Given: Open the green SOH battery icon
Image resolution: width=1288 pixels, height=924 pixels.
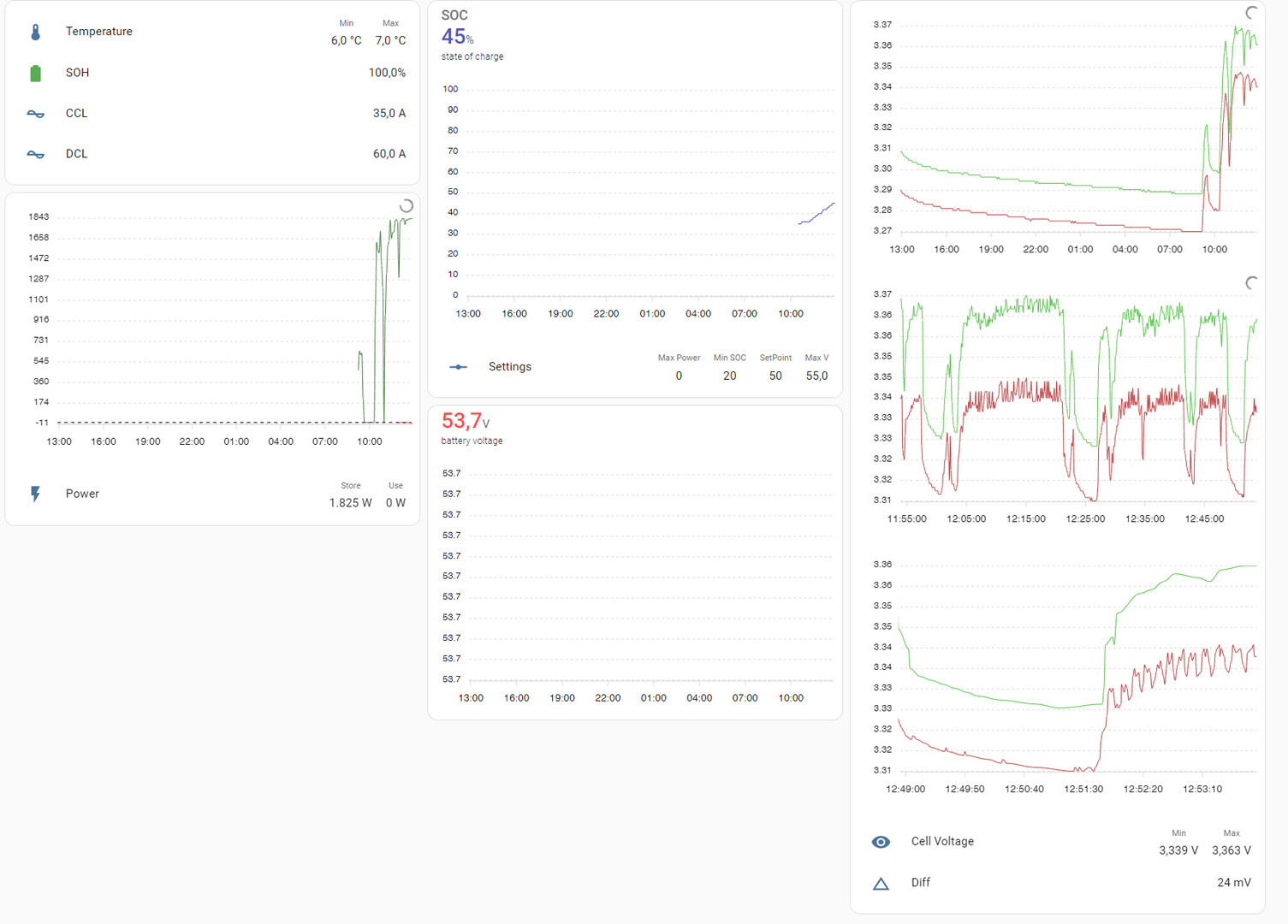Looking at the screenshot, I should coord(35,74).
